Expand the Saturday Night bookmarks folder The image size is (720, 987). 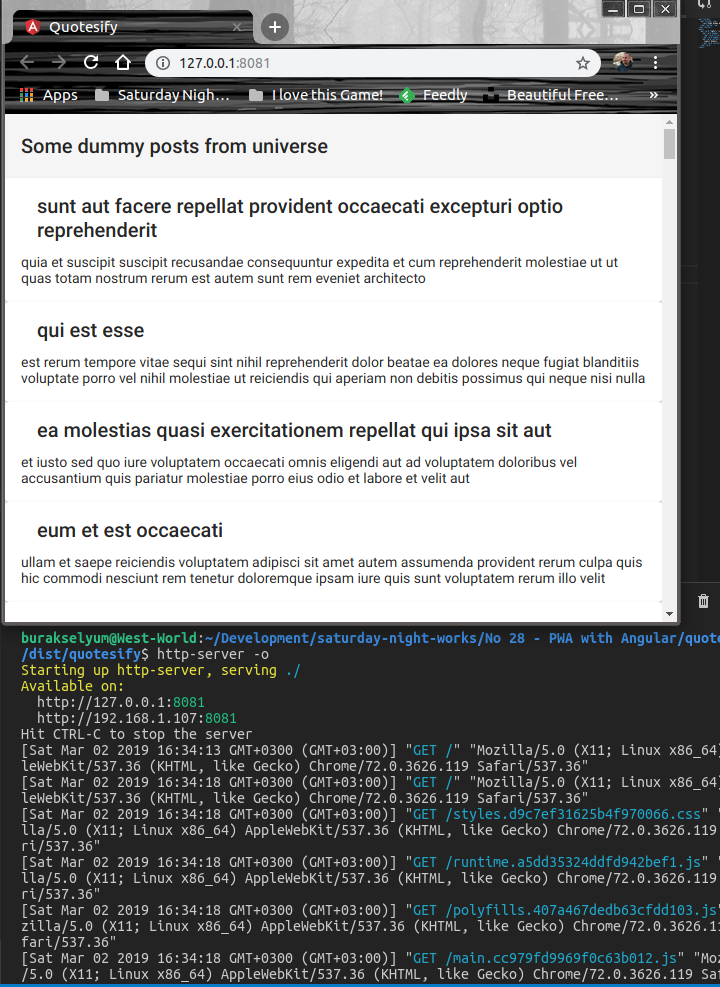click(x=163, y=95)
